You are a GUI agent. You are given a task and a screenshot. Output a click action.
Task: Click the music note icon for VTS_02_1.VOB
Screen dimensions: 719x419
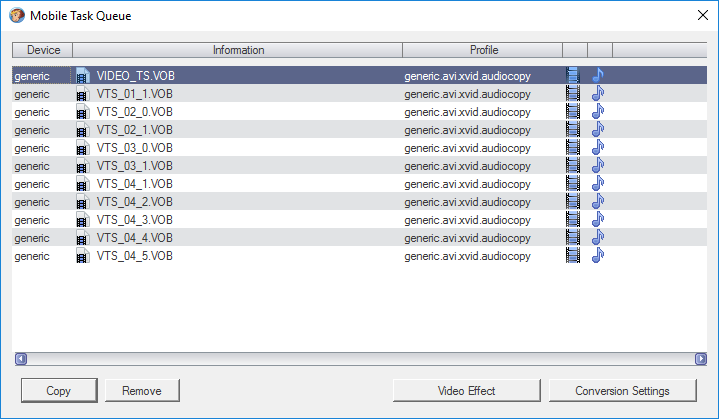point(598,129)
